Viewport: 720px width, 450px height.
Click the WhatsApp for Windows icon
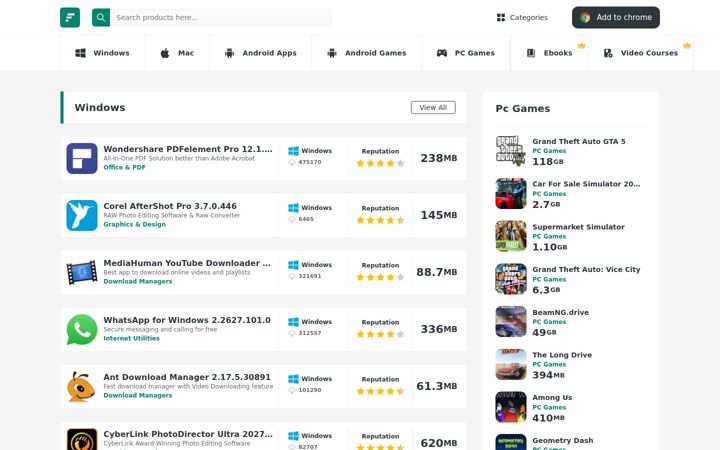tap(82, 329)
